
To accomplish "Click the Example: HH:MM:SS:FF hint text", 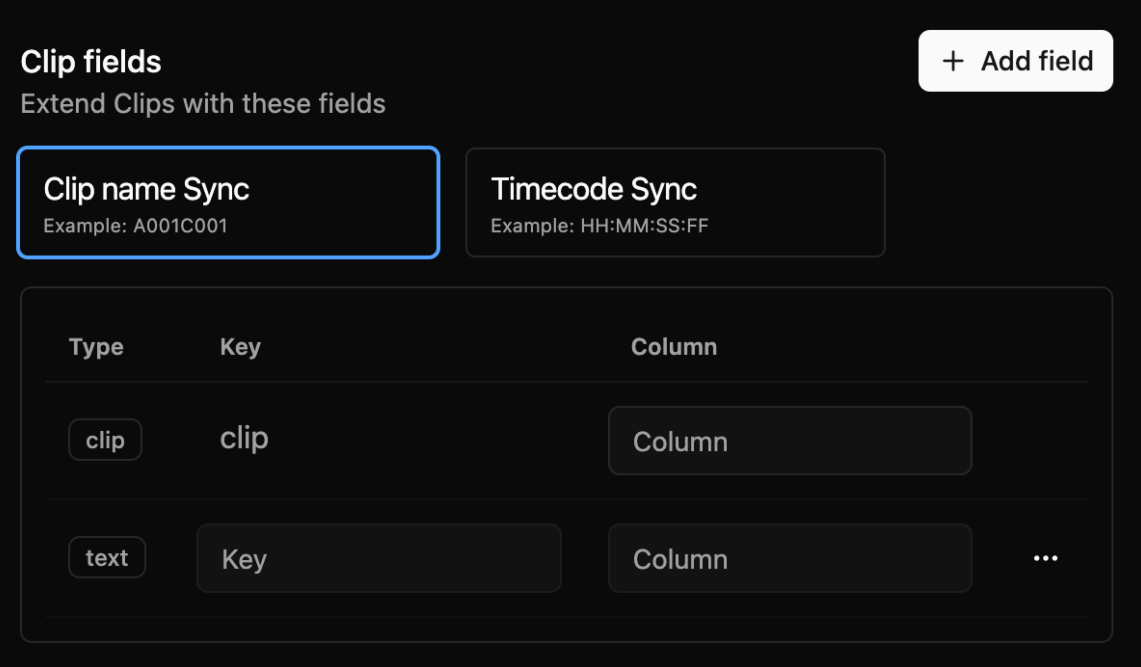I will (599, 226).
